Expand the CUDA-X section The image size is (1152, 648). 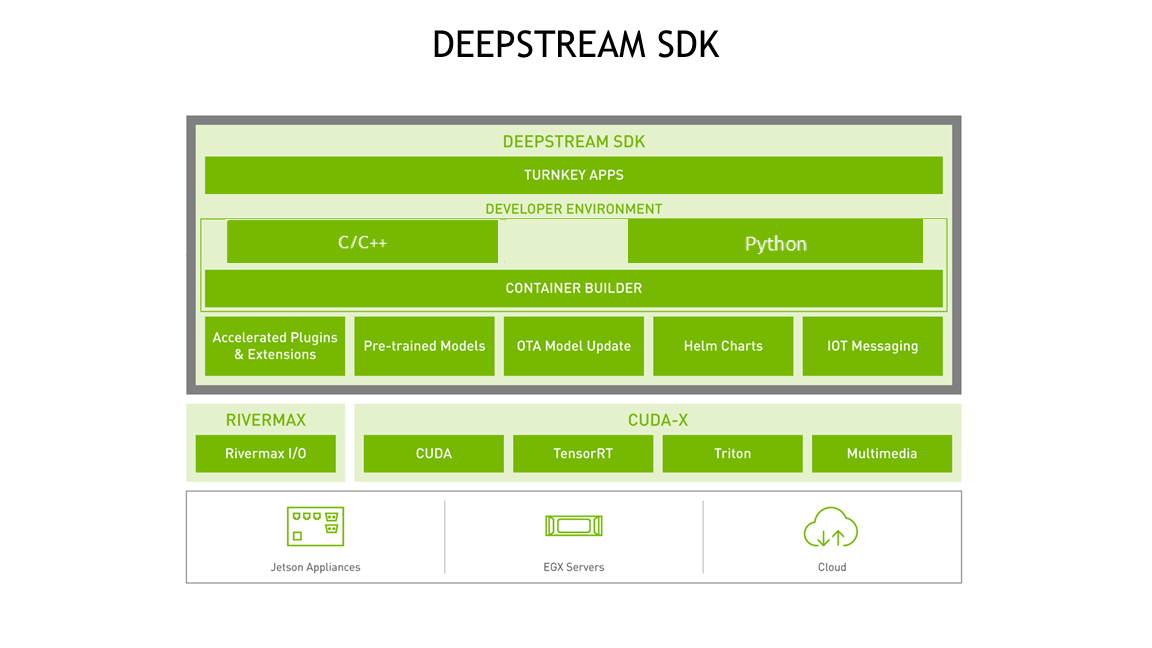pos(657,419)
